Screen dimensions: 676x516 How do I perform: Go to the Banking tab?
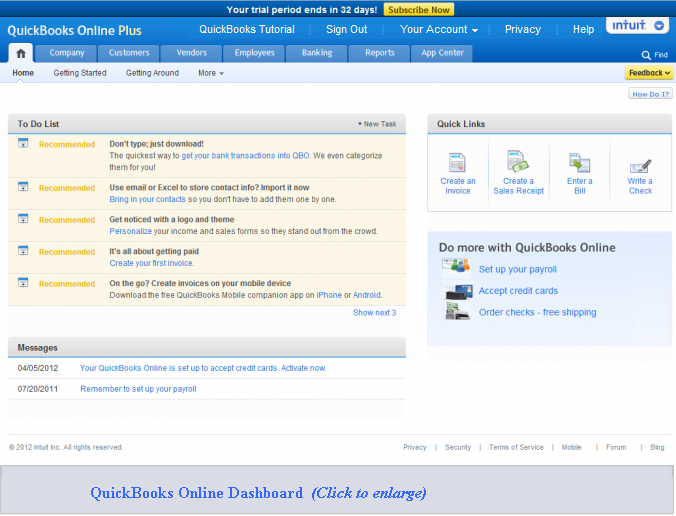pyautogui.click(x=317, y=53)
